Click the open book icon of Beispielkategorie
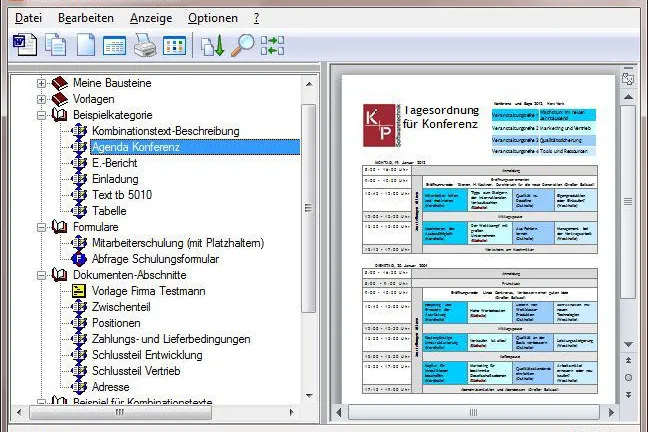Screen dimensions: 648x432 60,115
